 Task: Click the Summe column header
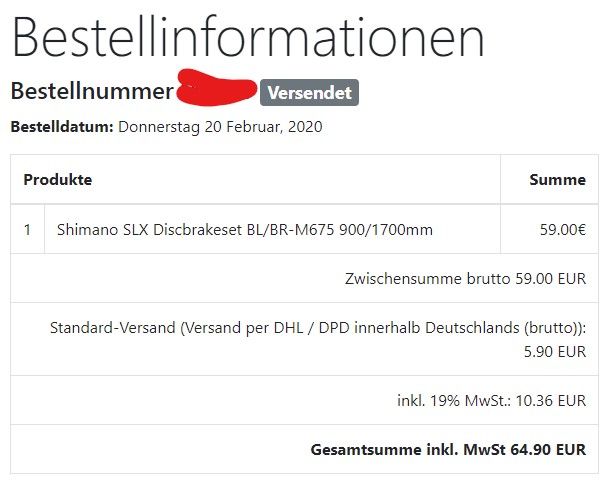click(557, 180)
